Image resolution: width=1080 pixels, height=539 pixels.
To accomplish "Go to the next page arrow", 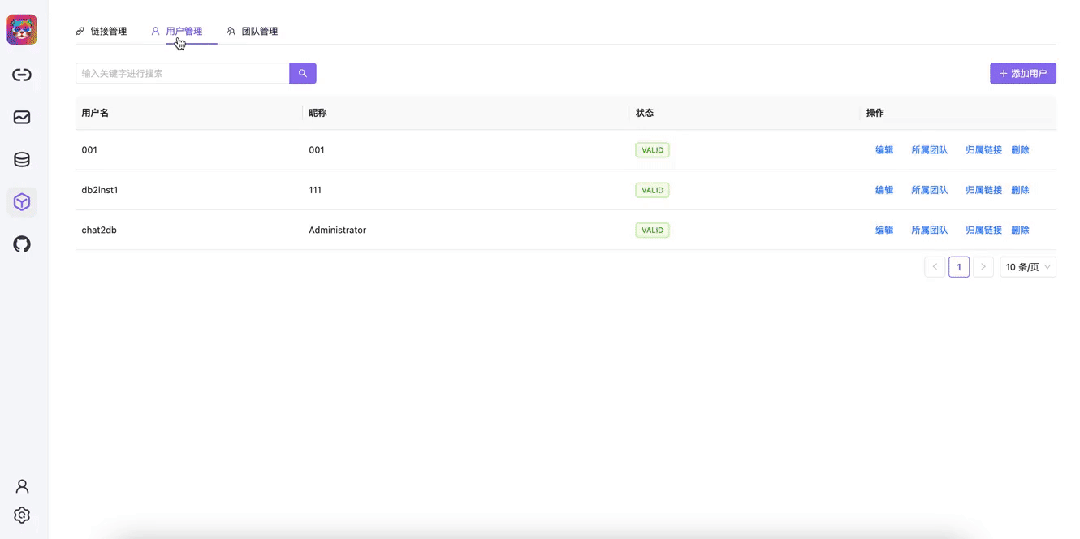I will click(983, 267).
